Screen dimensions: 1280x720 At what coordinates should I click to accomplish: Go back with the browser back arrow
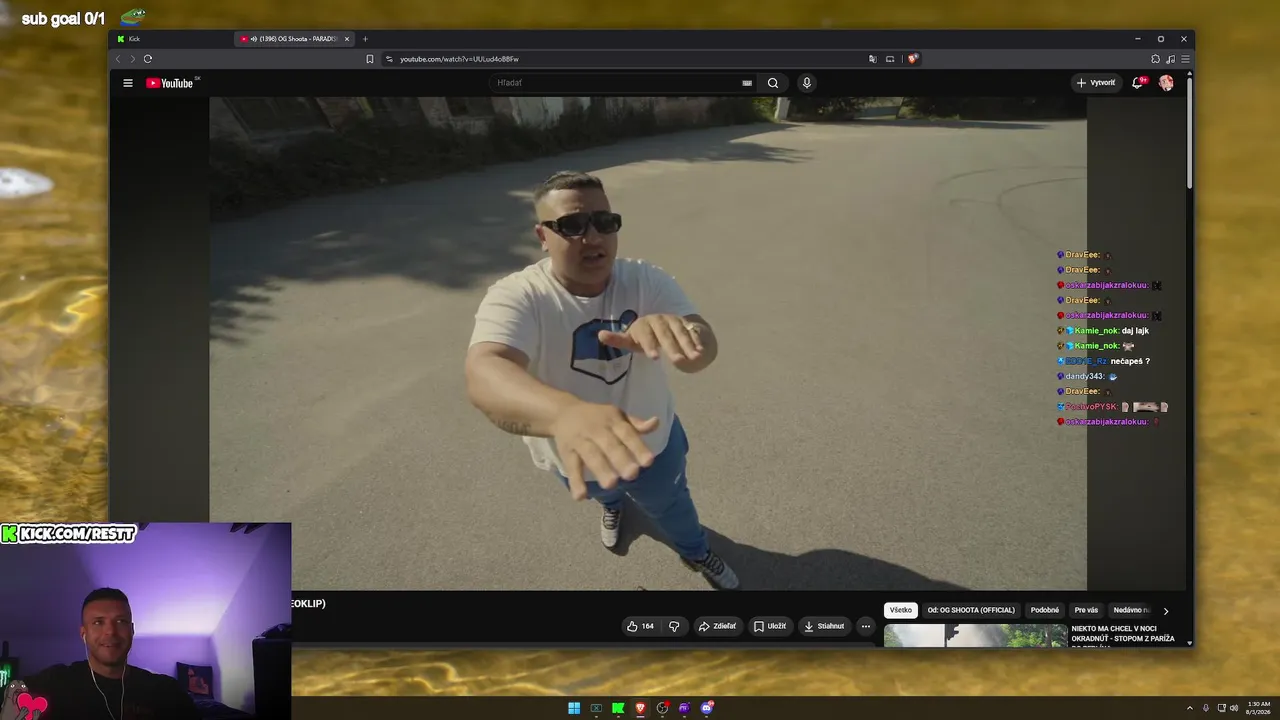118,59
